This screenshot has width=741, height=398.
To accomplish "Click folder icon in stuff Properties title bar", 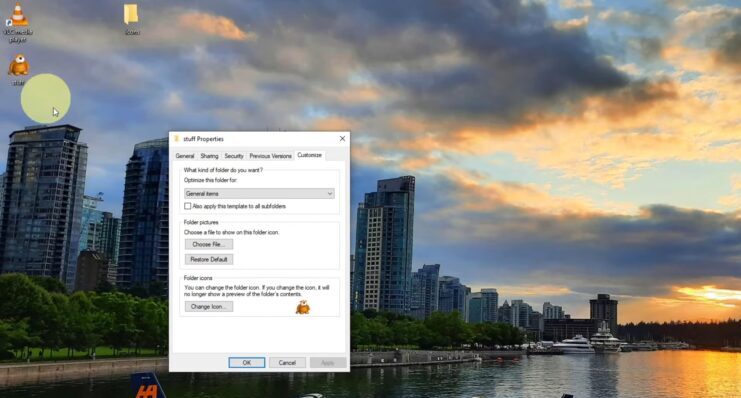I will [x=177, y=138].
